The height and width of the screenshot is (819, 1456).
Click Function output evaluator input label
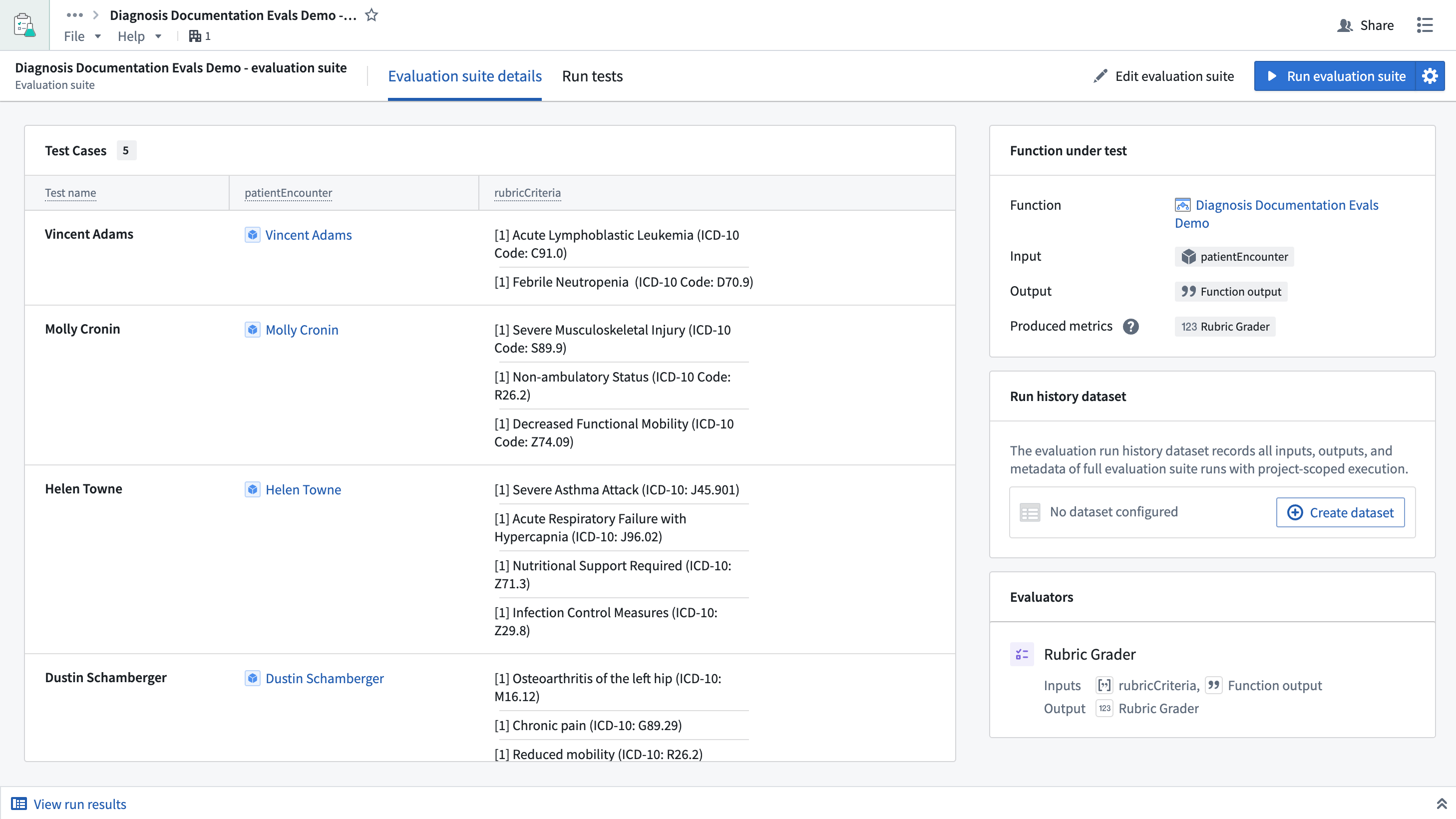[1275, 685]
